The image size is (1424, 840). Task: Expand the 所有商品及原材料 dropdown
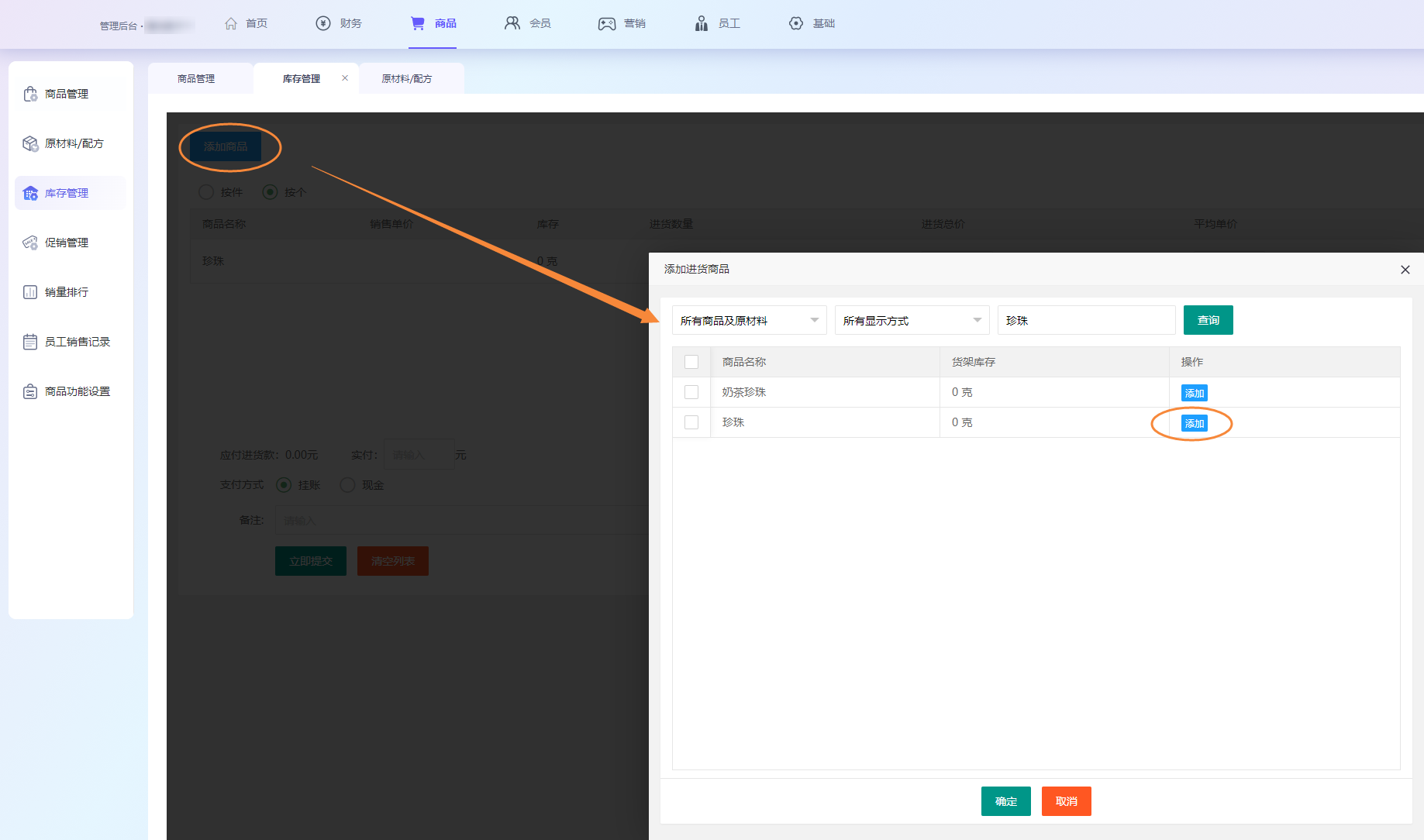(749, 321)
